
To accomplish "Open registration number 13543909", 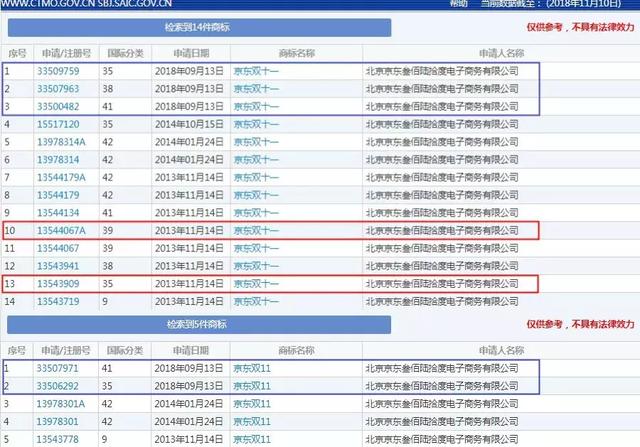I will coord(58,284).
